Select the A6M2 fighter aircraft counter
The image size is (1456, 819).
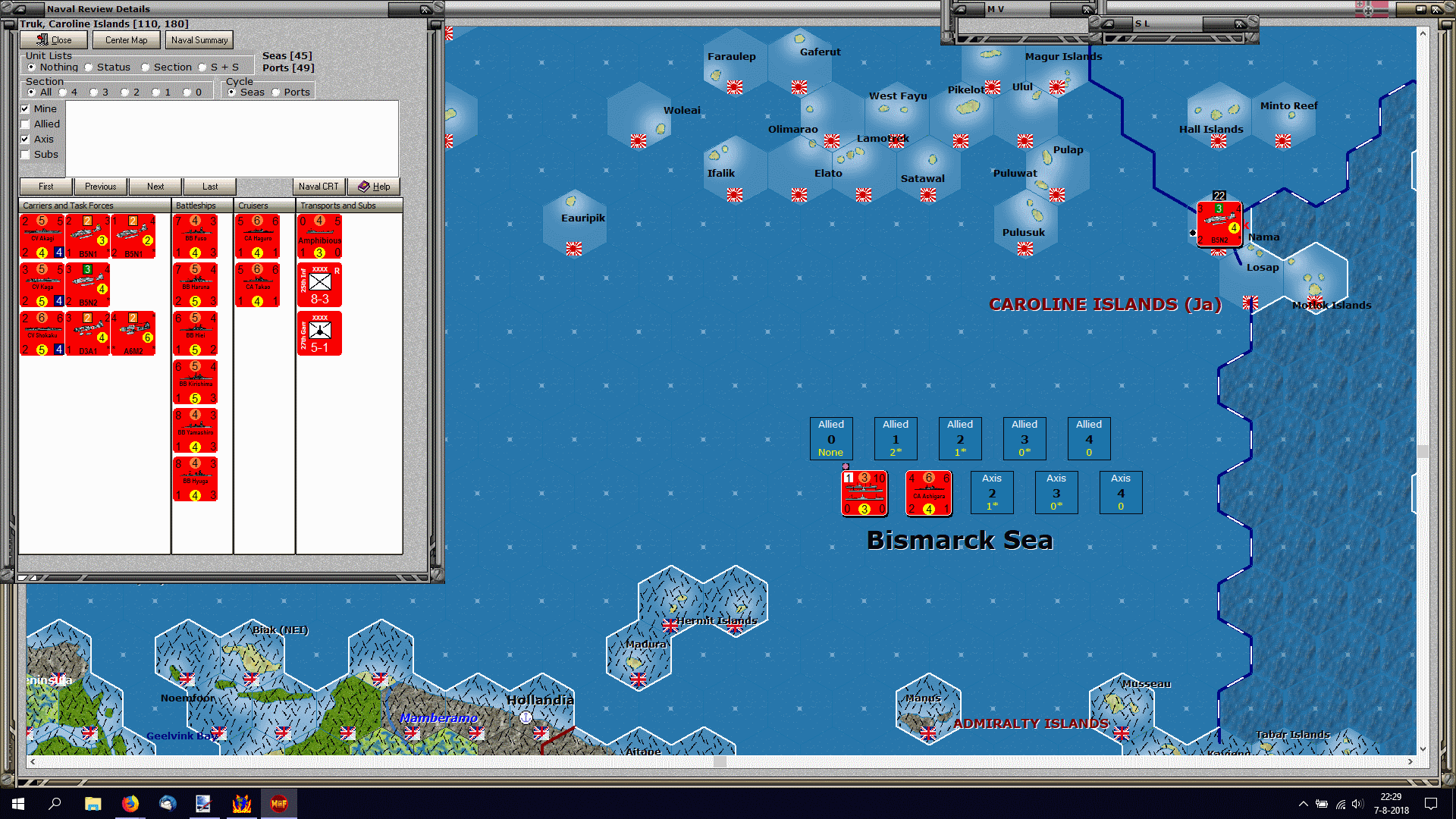click(133, 334)
